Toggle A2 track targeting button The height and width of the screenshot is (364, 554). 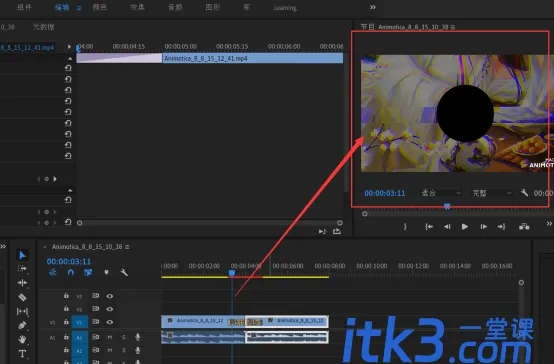coord(79,350)
